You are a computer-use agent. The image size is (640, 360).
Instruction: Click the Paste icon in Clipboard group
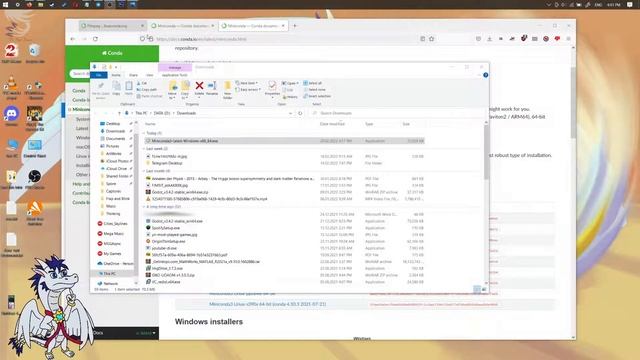(129, 86)
